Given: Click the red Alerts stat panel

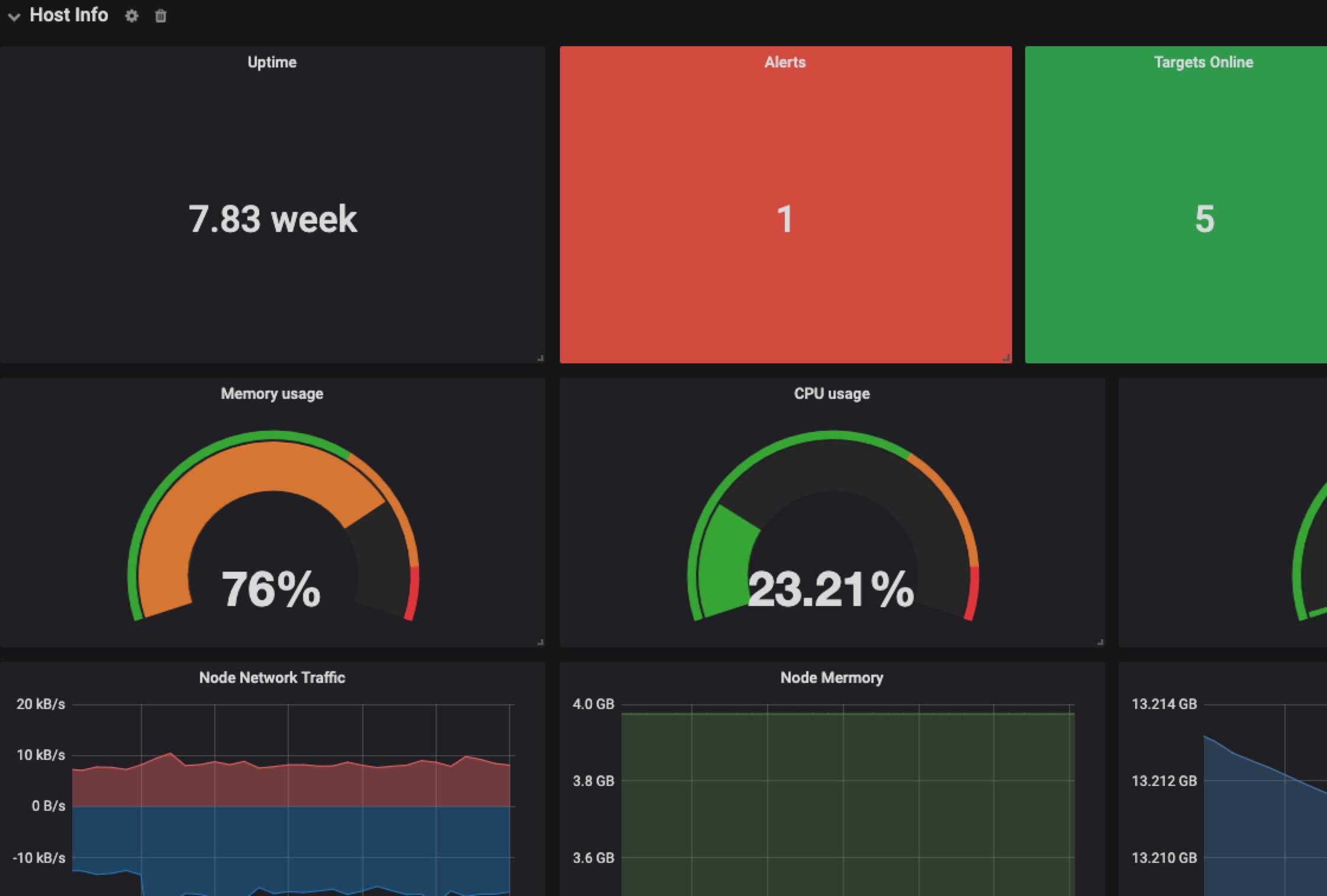Looking at the screenshot, I should 785,219.
